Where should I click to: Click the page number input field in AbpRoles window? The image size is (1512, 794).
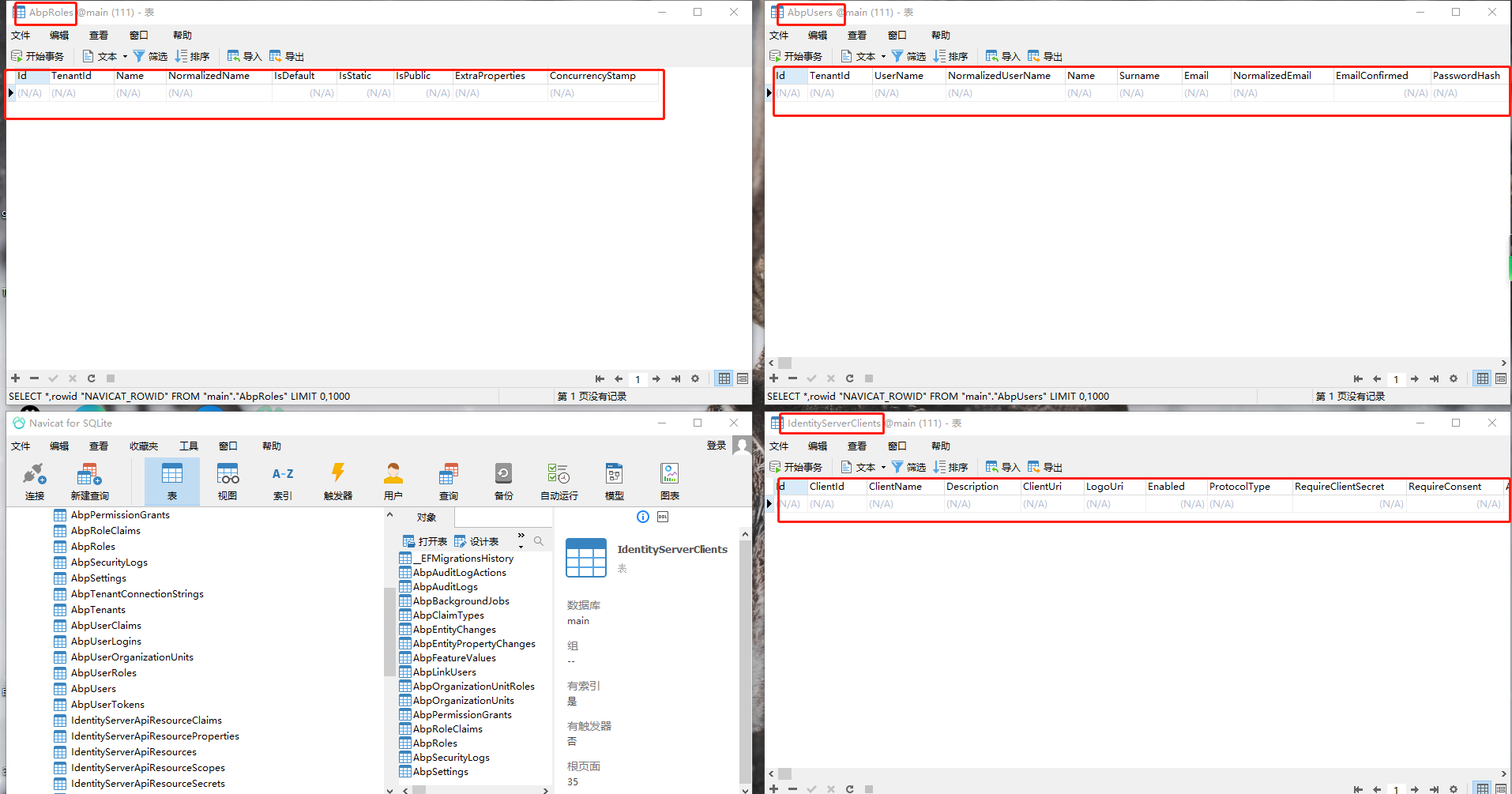tap(638, 378)
